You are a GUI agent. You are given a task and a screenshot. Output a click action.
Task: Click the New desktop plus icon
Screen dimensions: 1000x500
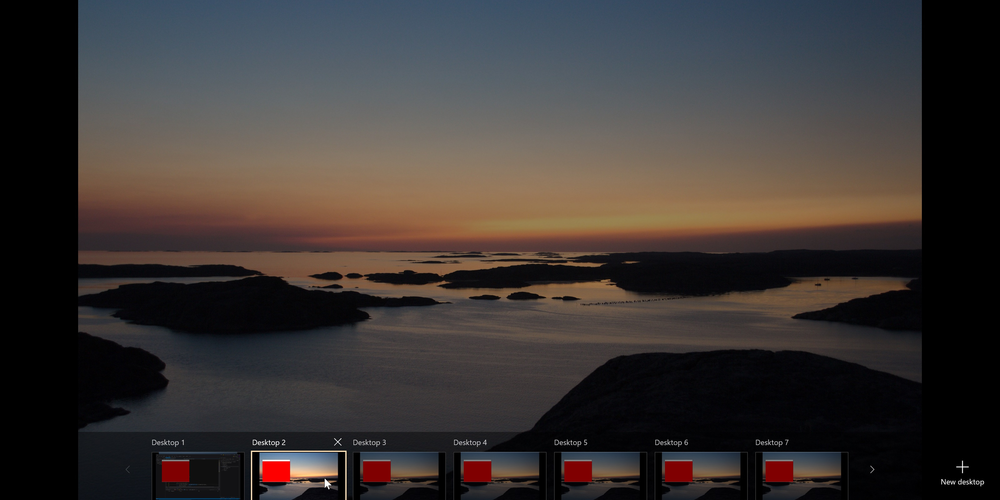coord(962,467)
